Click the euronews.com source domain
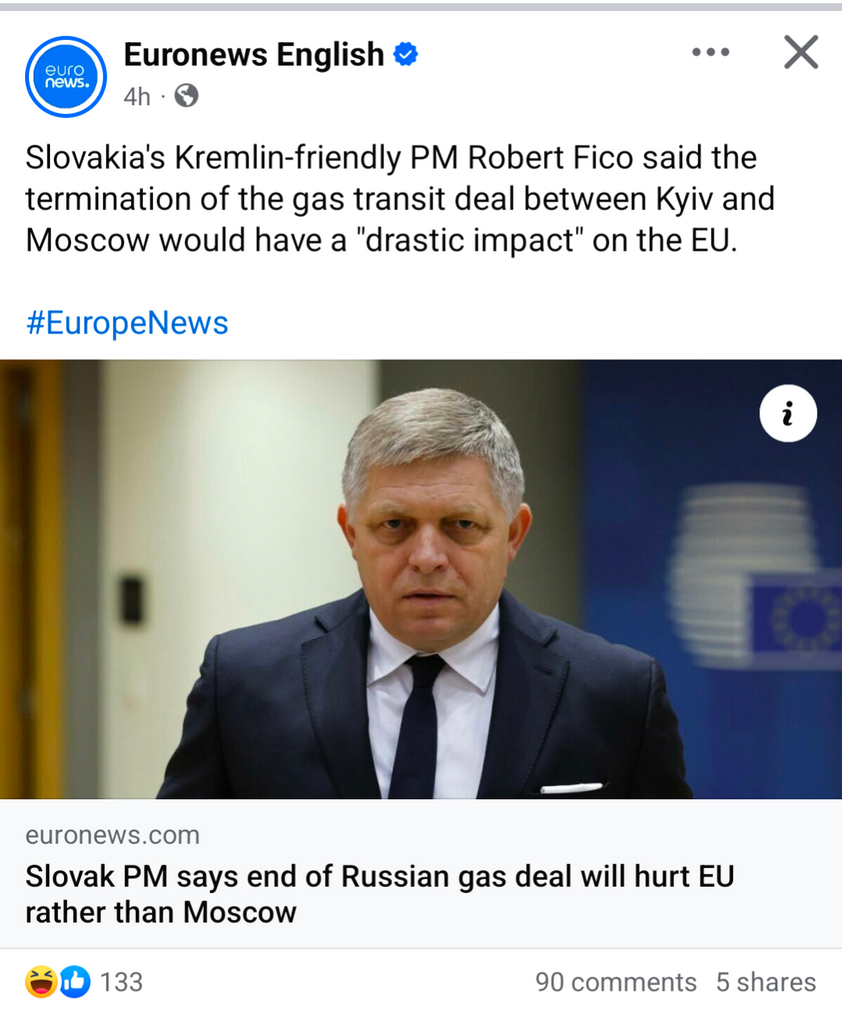 point(112,835)
